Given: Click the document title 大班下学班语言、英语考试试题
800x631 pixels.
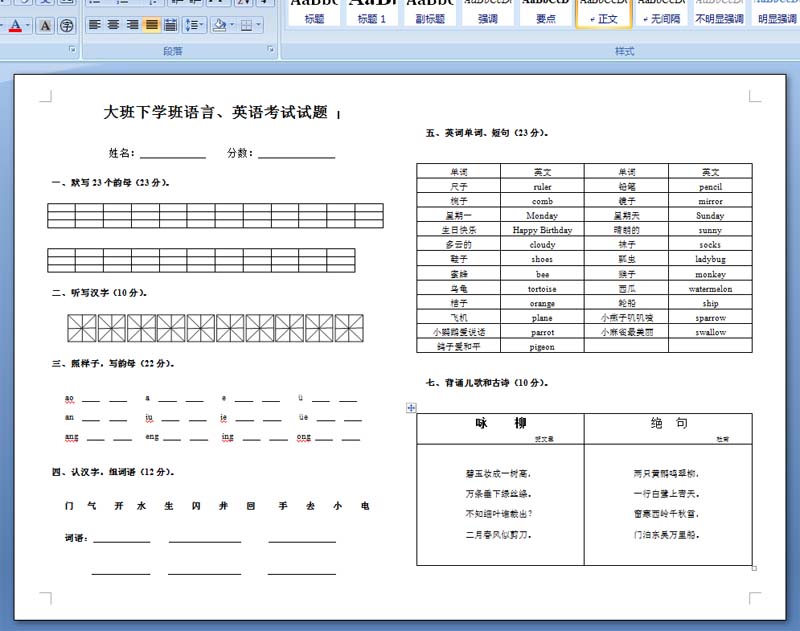Looking at the screenshot, I should (215, 112).
